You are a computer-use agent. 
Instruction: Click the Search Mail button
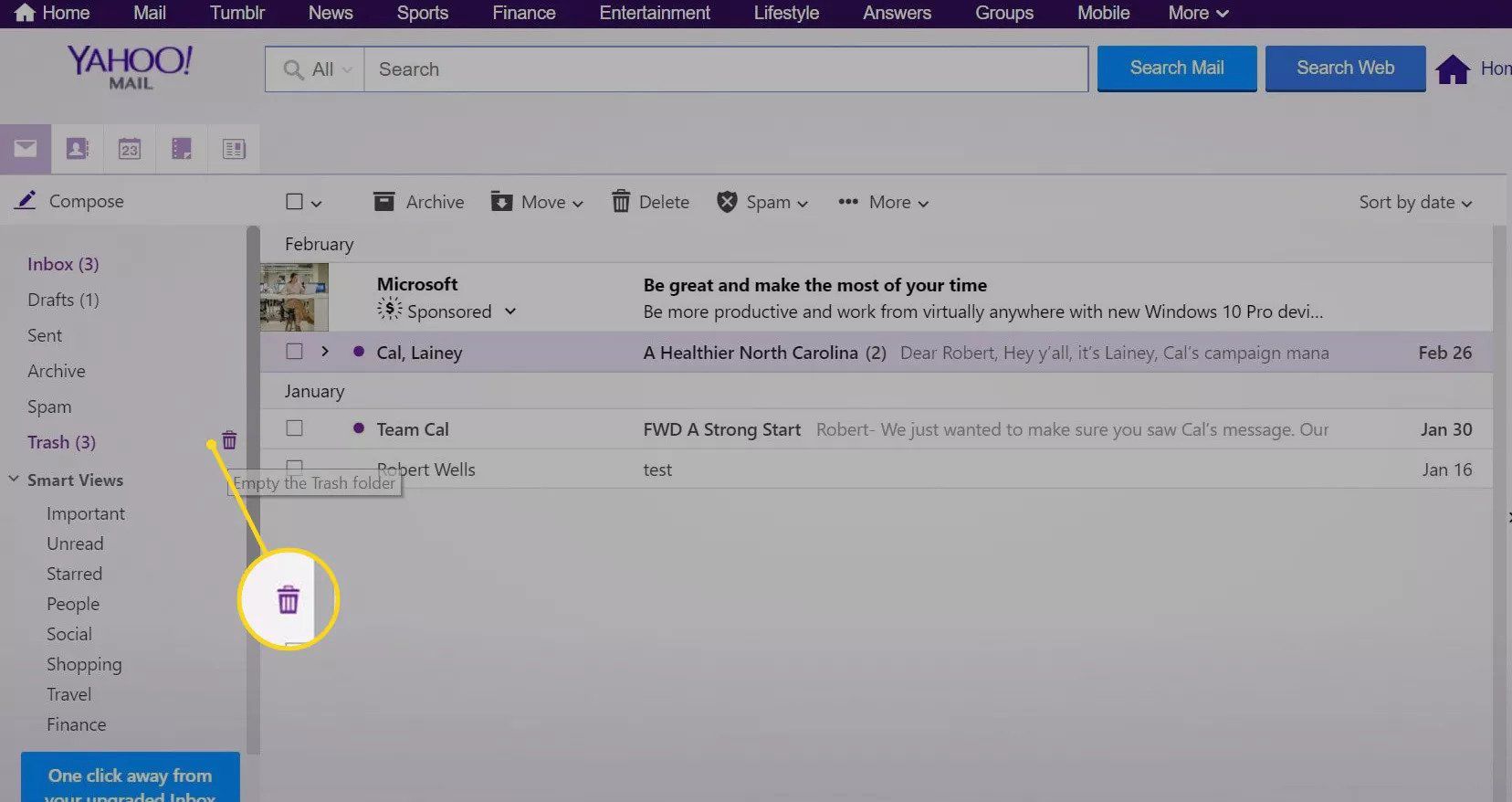click(x=1177, y=69)
